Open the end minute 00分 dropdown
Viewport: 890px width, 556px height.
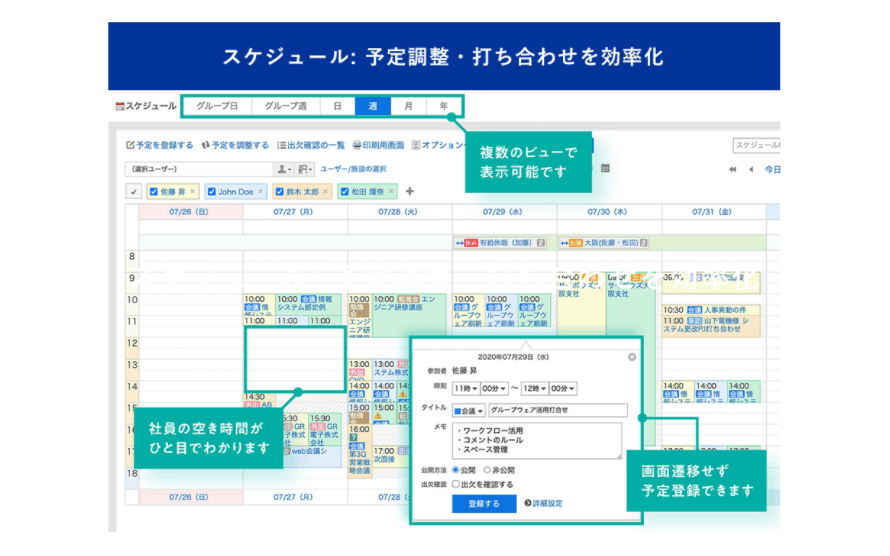pyautogui.click(x=563, y=389)
